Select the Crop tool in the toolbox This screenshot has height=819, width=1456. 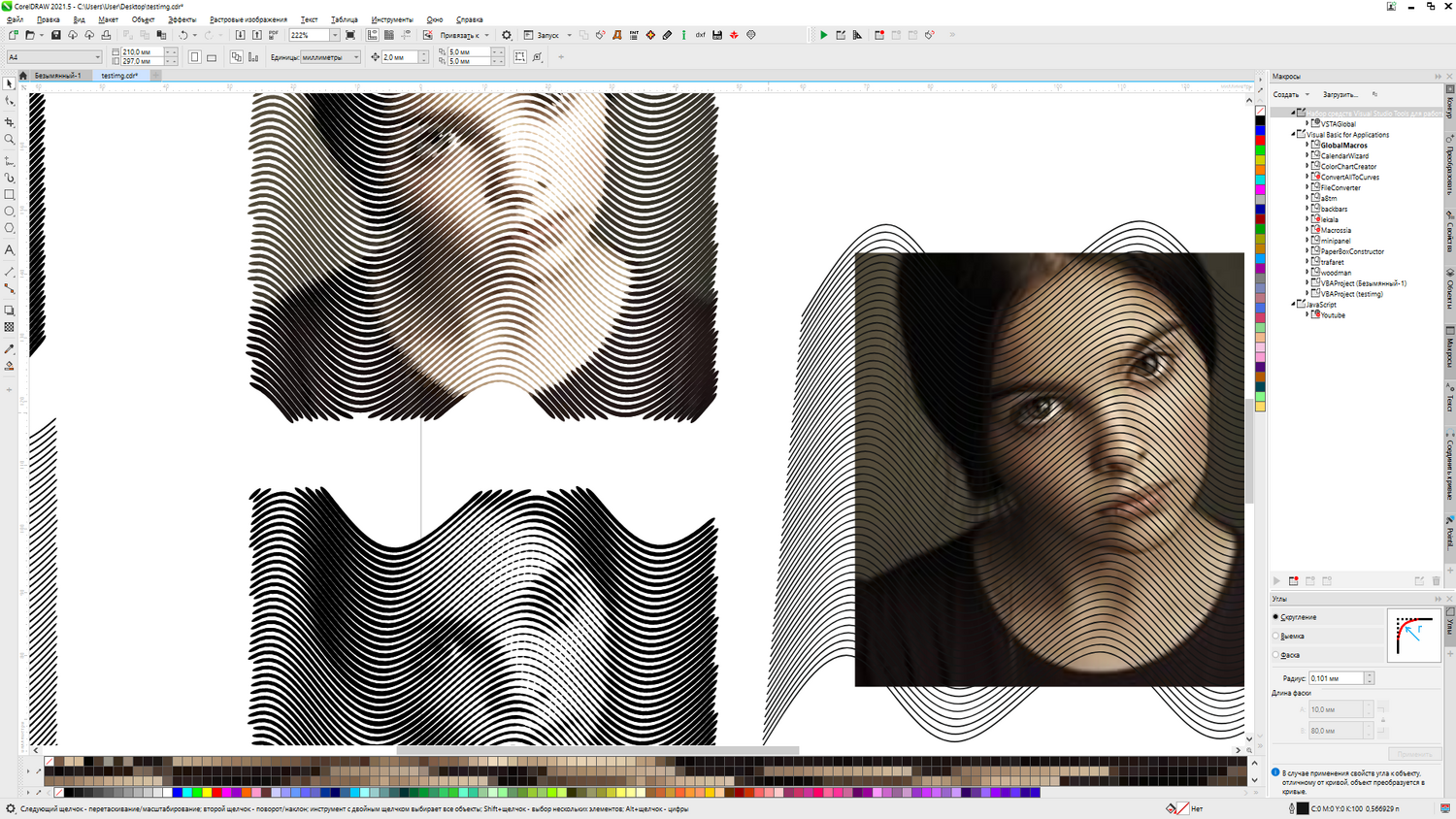pos(10,122)
